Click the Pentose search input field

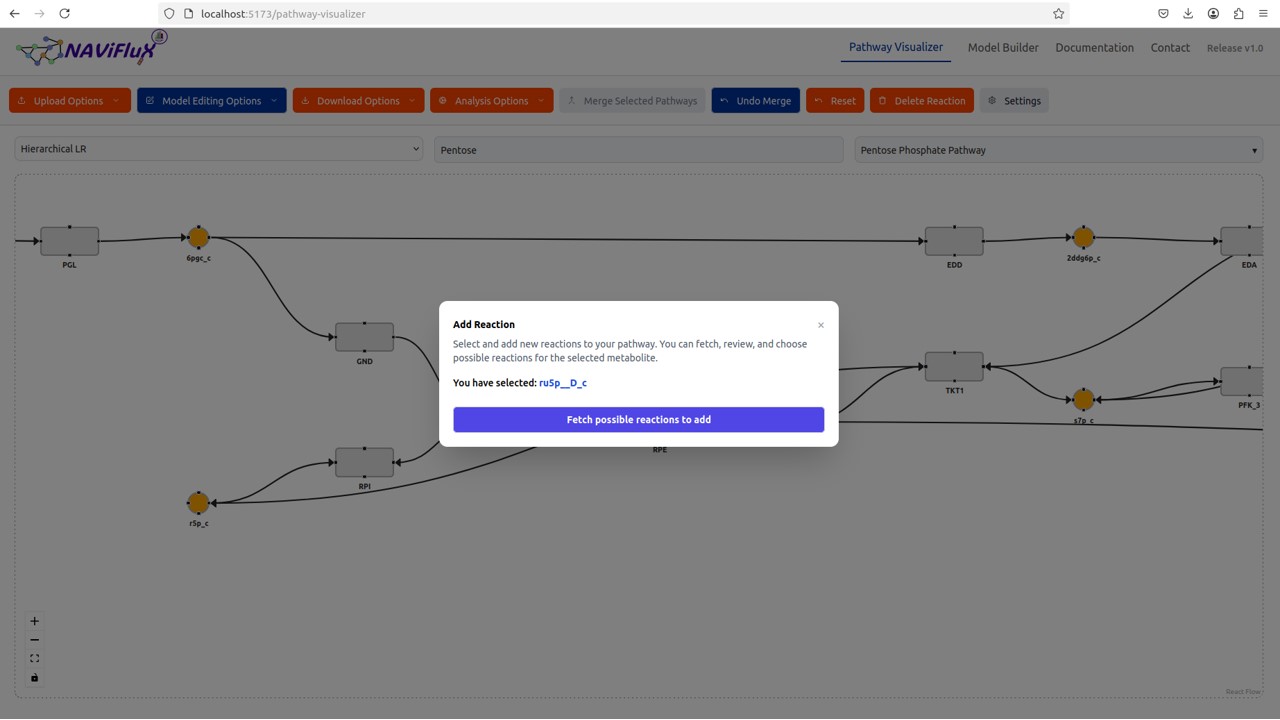coord(638,150)
